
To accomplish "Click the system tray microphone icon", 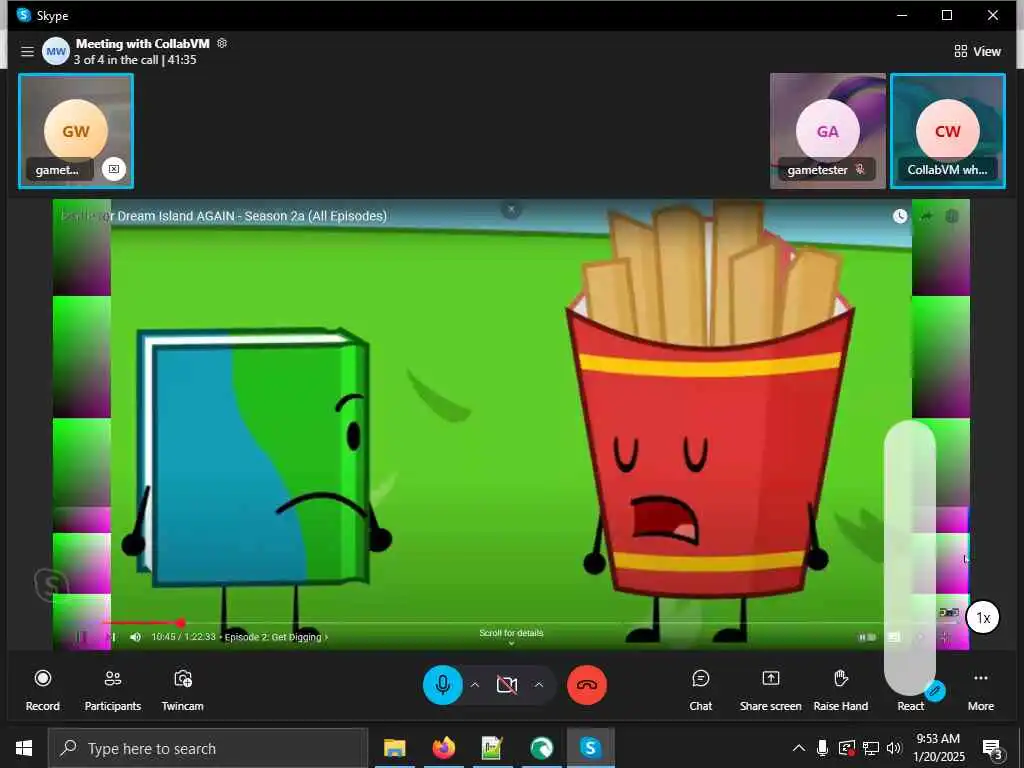I will (822, 748).
